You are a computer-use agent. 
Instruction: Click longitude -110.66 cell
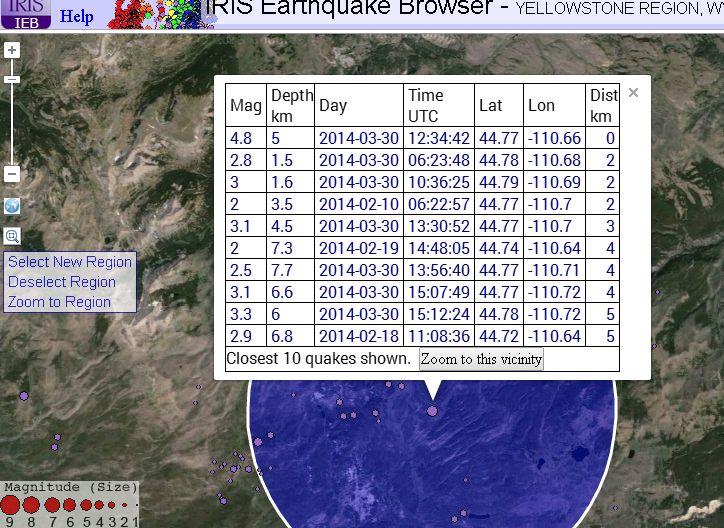555,138
